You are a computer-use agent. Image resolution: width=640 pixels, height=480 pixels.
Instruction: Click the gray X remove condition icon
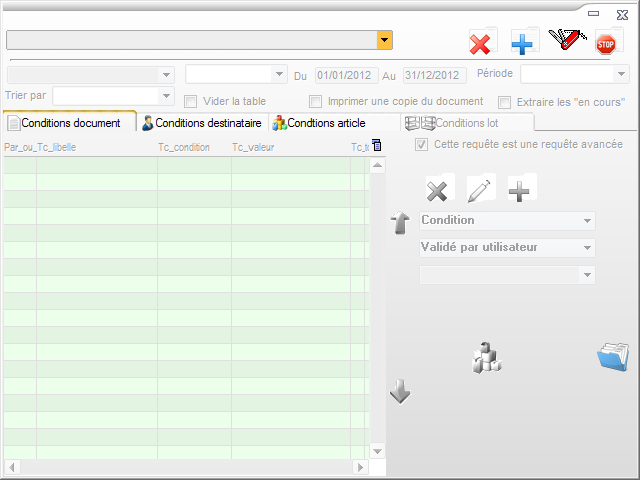pos(437,190)
